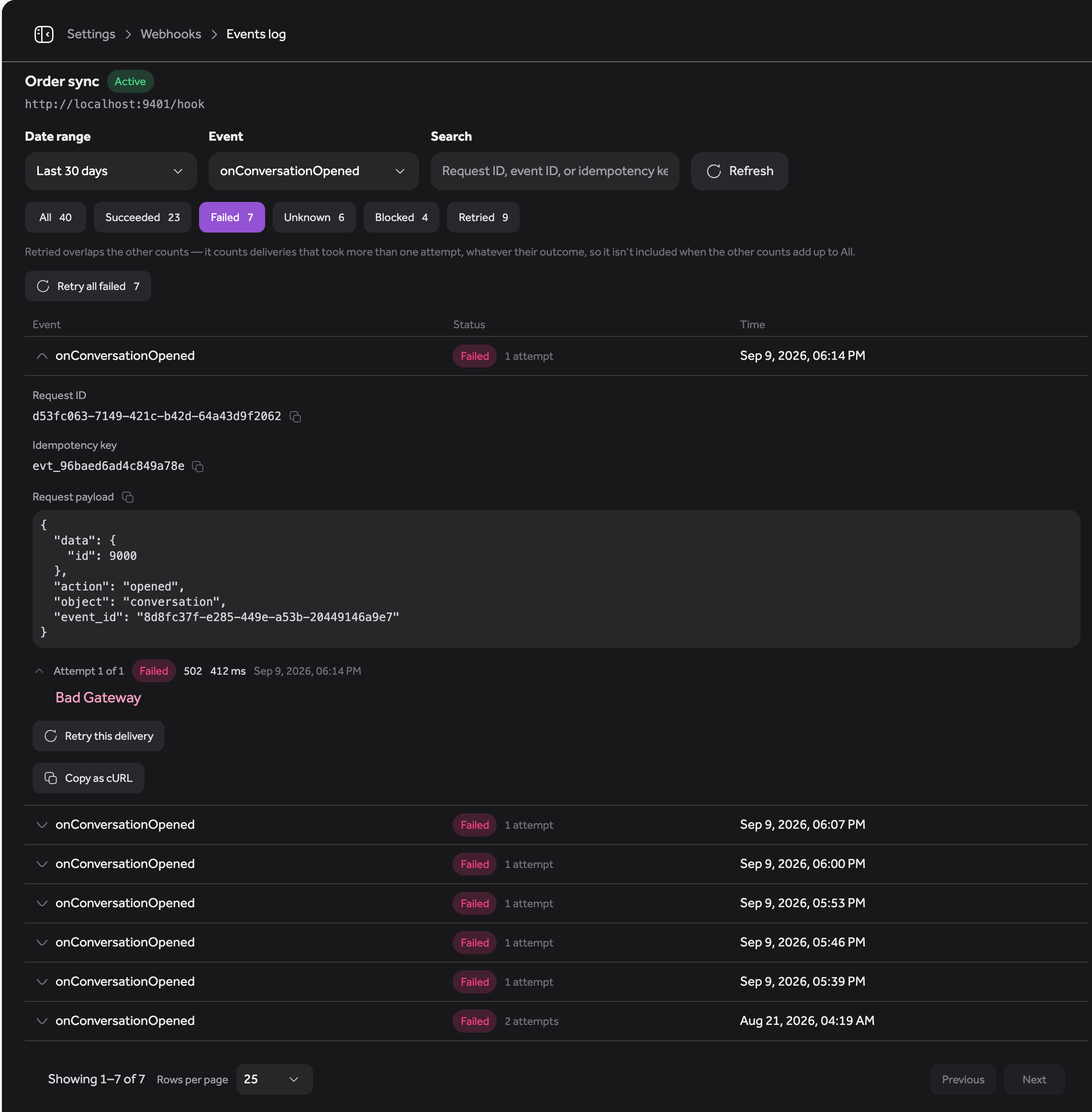
Task: Select the Retried 9 filter tab
Action: pyautogui.click(x=483, y=217)
